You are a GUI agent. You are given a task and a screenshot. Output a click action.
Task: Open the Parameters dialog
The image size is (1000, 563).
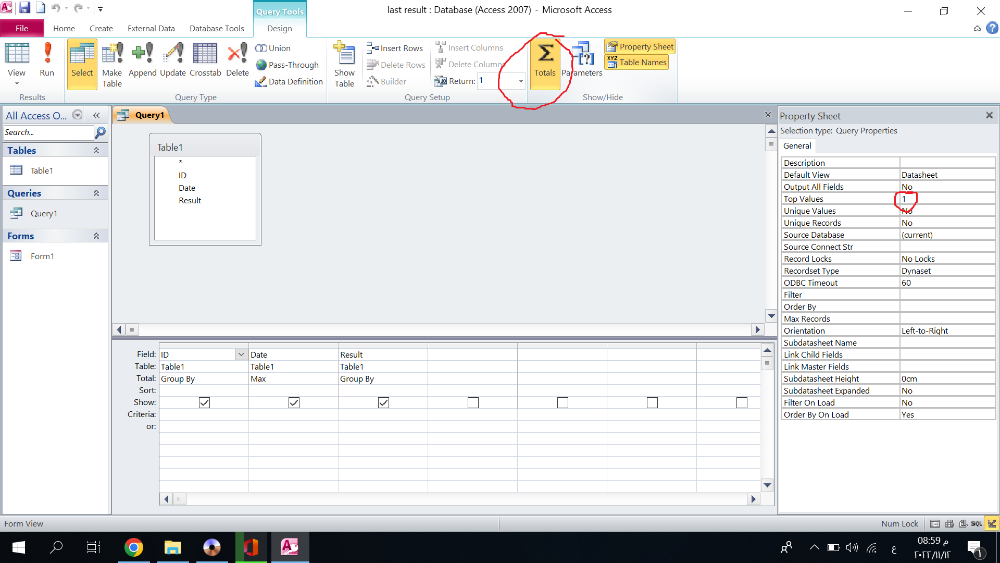(582, 60)
